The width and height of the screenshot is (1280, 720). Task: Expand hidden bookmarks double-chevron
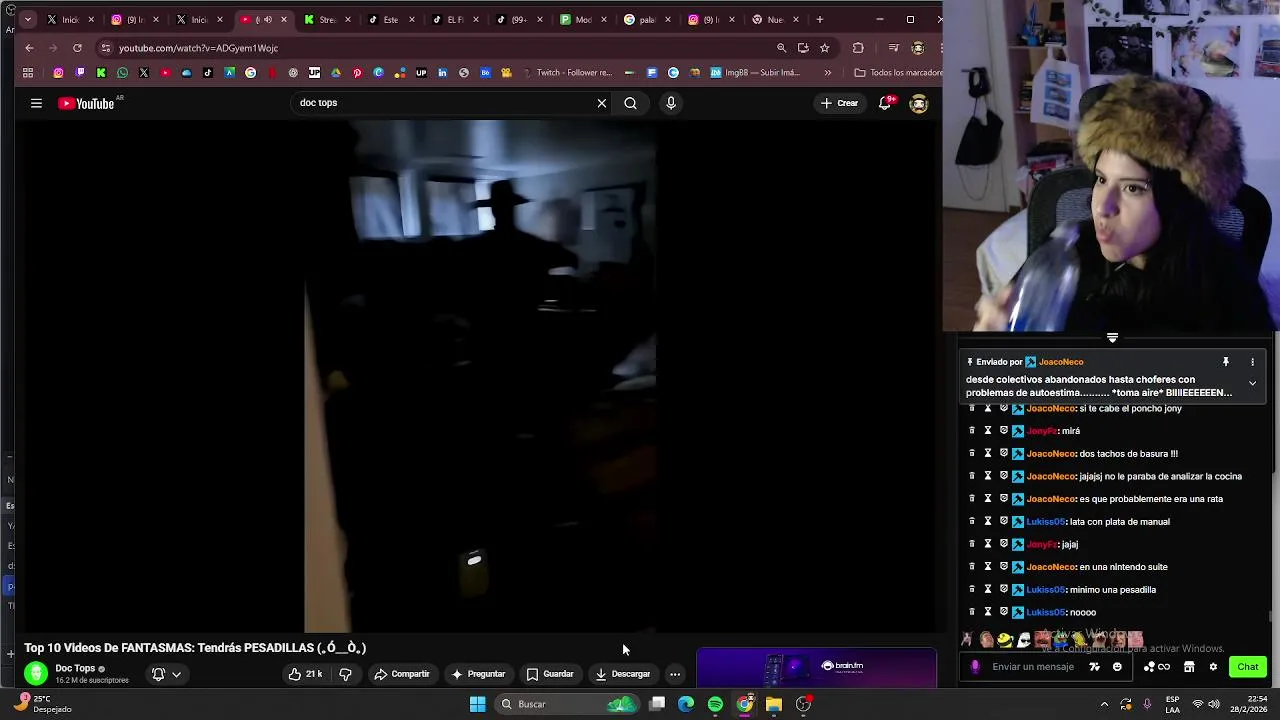click(827, 73)
